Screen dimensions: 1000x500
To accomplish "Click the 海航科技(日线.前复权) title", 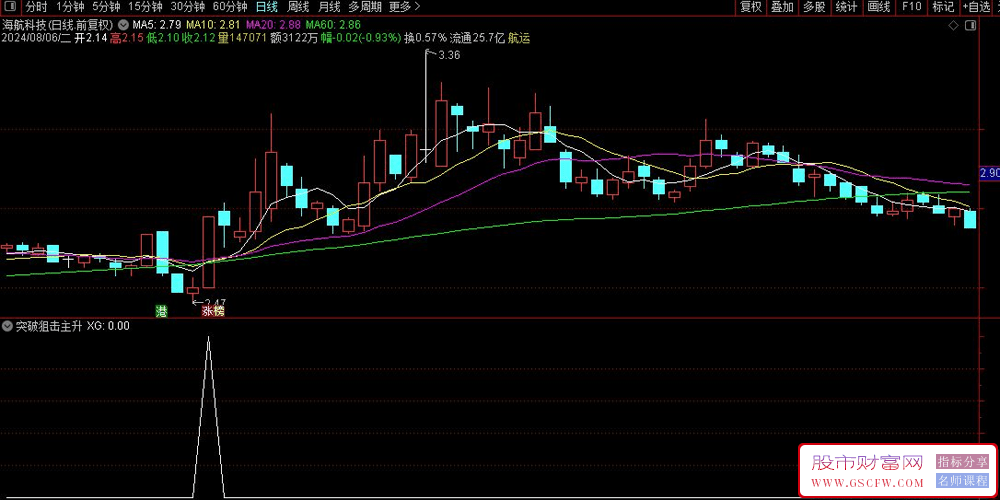I will (x=57, y=25).
